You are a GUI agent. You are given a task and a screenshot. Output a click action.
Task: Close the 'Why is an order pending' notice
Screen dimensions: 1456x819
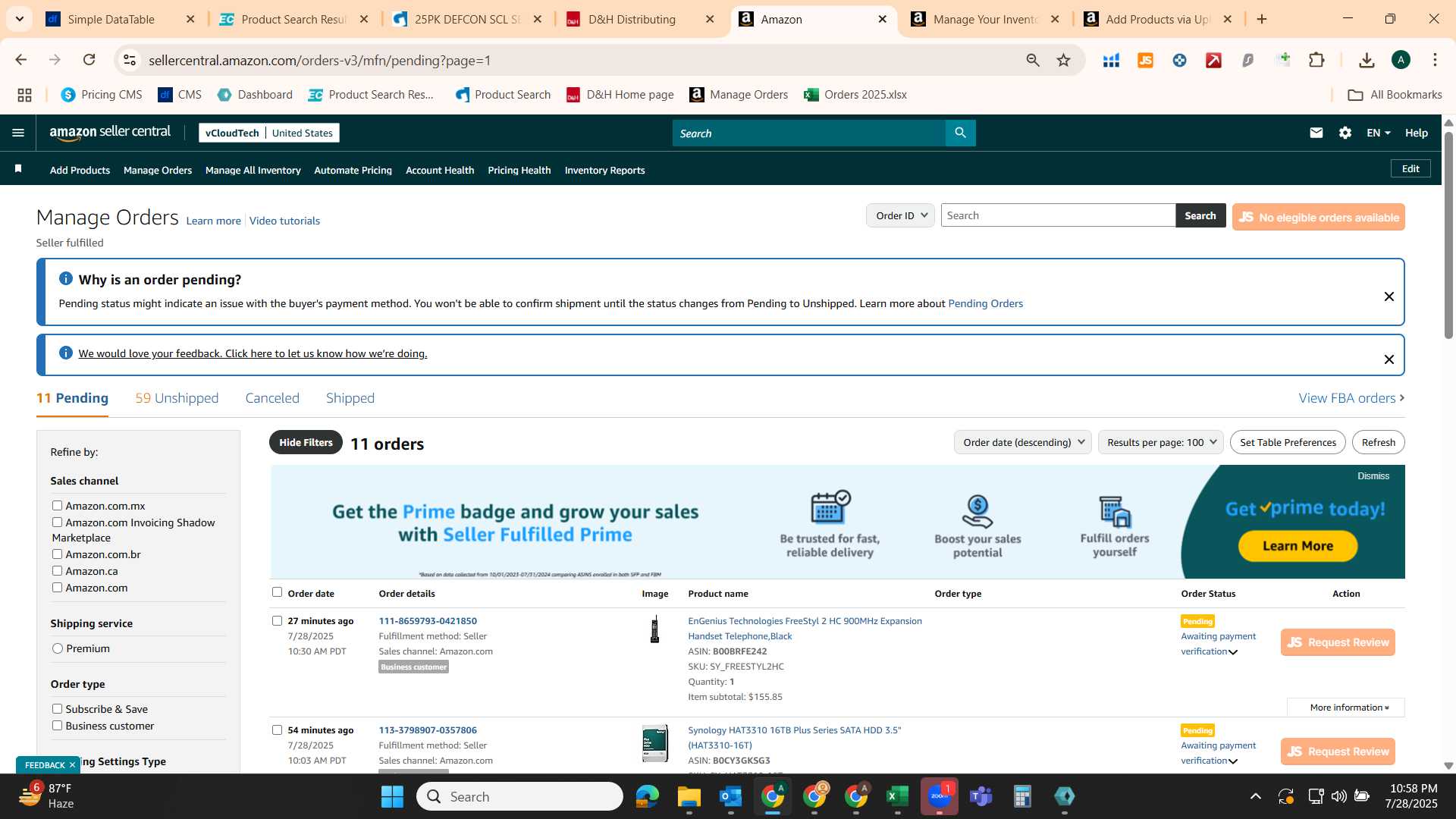(x=1389, y=297)
